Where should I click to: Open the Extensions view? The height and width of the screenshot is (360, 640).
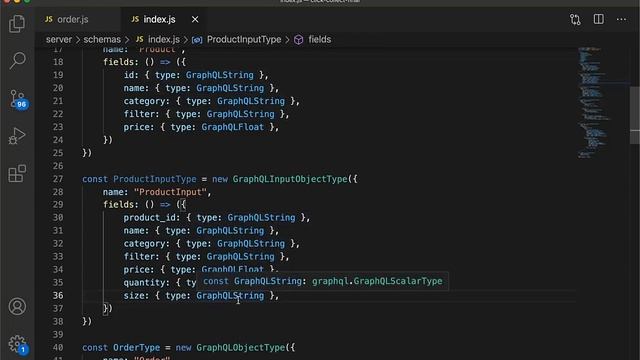click(x=17, y=173)
